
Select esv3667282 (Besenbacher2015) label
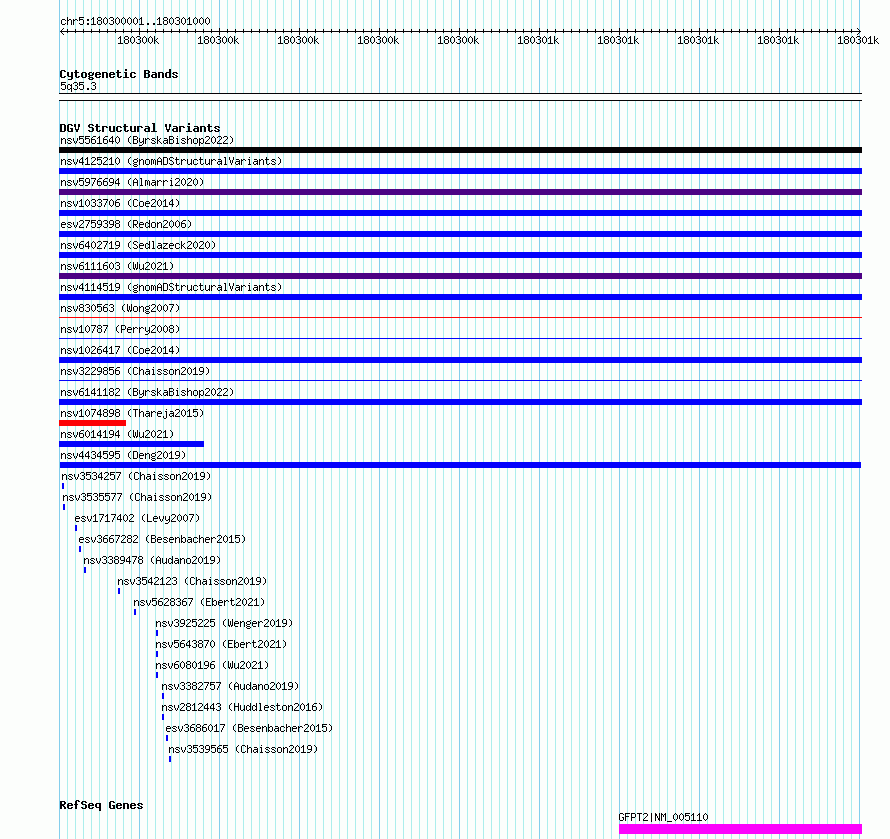[162, 539]
